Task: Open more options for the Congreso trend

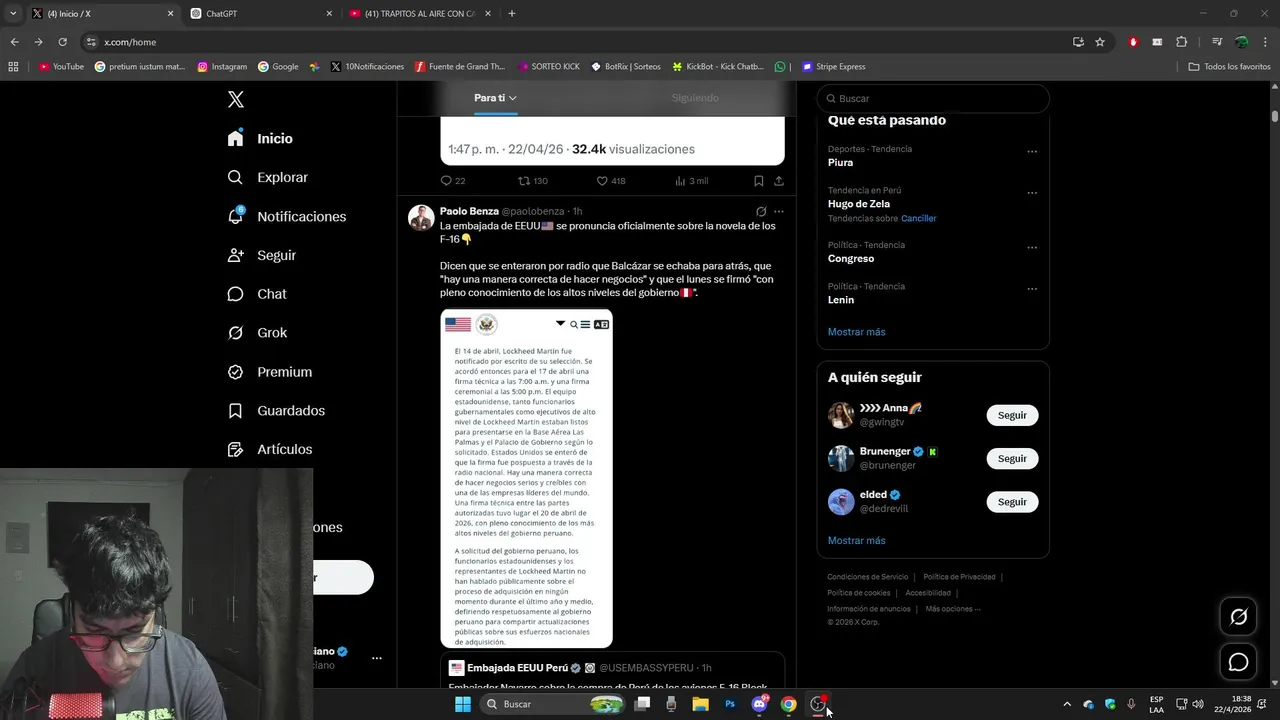Action: point(1032,248)
